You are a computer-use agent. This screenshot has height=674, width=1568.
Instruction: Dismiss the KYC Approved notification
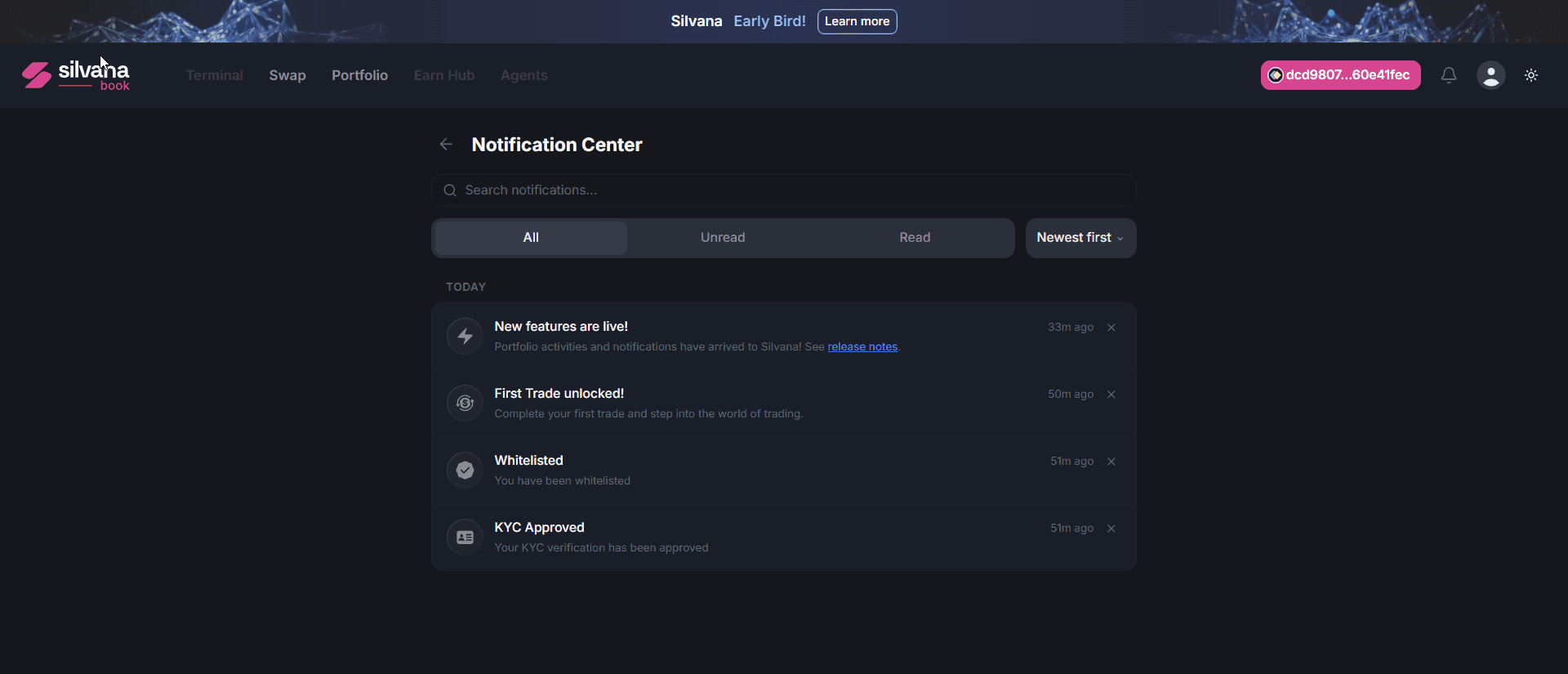pos(1111,529)
